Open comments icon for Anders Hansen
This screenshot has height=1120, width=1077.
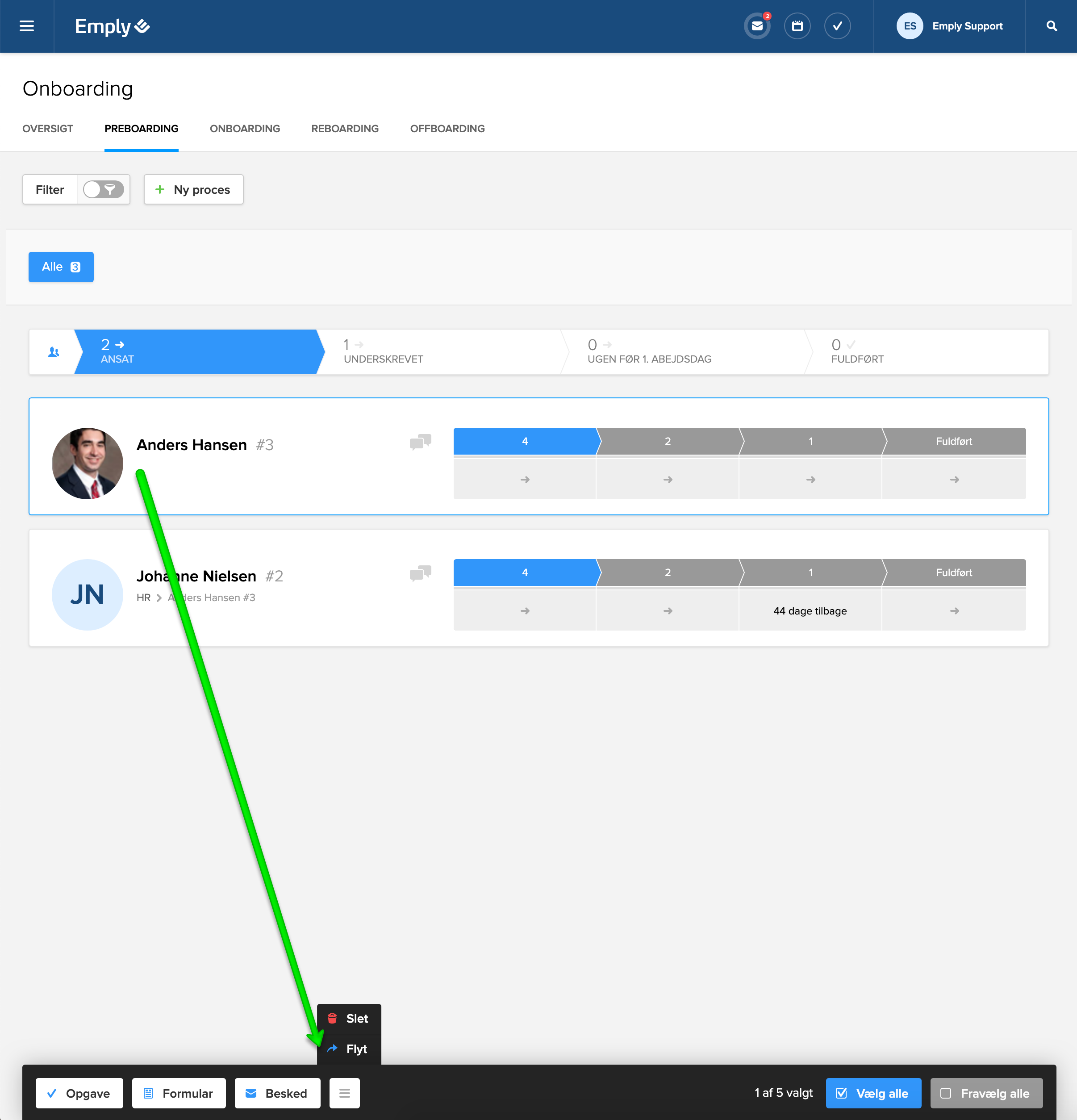421,442
